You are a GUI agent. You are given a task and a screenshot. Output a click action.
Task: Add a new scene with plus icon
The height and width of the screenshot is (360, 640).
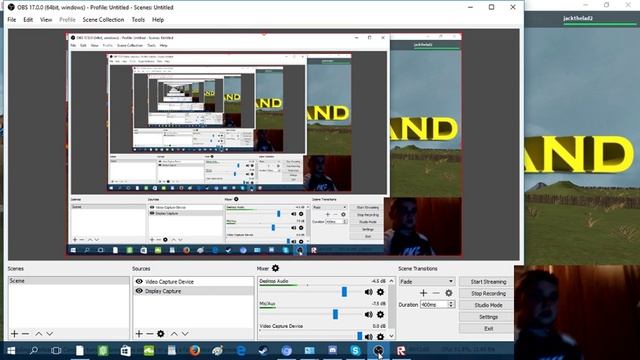point(14,334)
